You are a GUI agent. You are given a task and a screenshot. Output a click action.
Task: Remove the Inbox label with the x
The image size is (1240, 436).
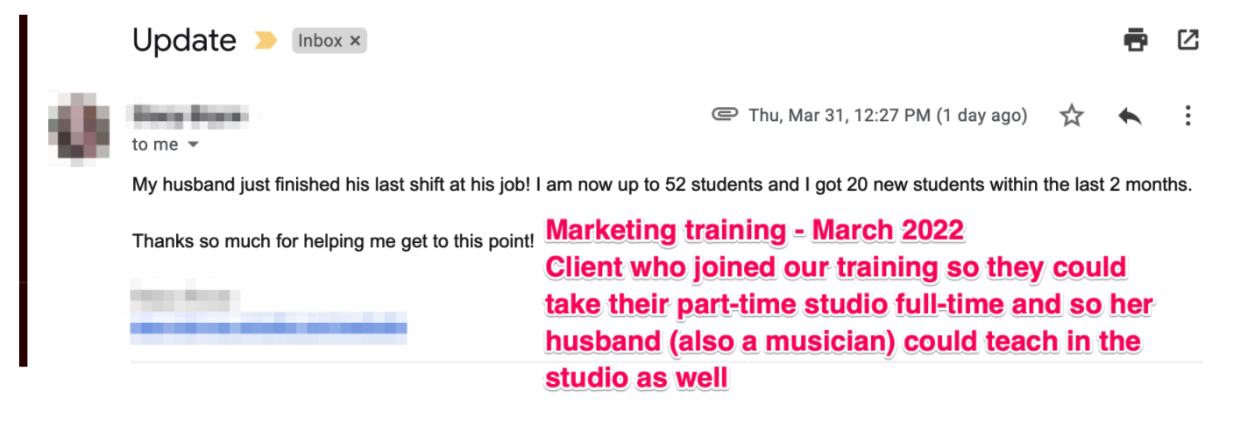pos(355,41)
